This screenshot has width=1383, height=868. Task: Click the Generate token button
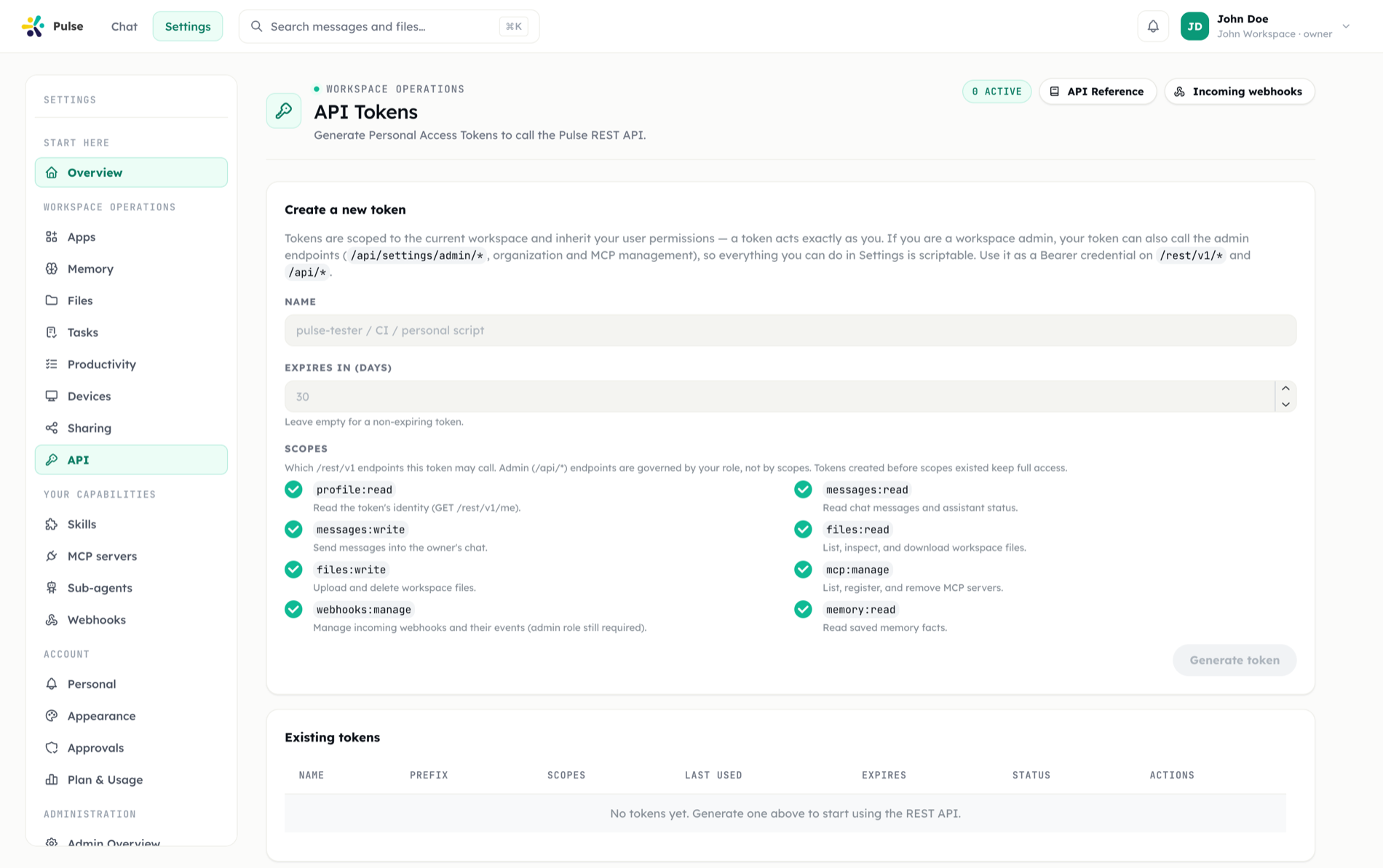(x=1235, y=660)
